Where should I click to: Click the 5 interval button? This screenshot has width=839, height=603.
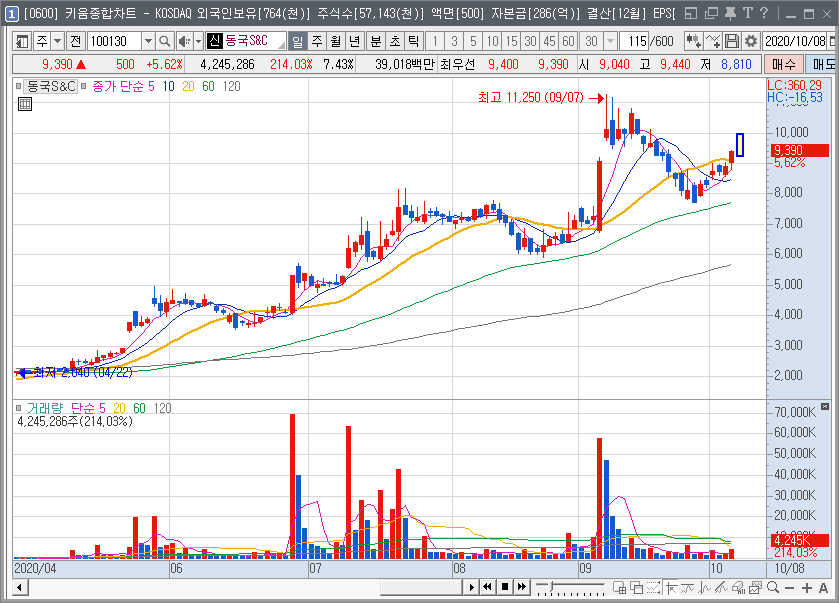pos(474,41)
